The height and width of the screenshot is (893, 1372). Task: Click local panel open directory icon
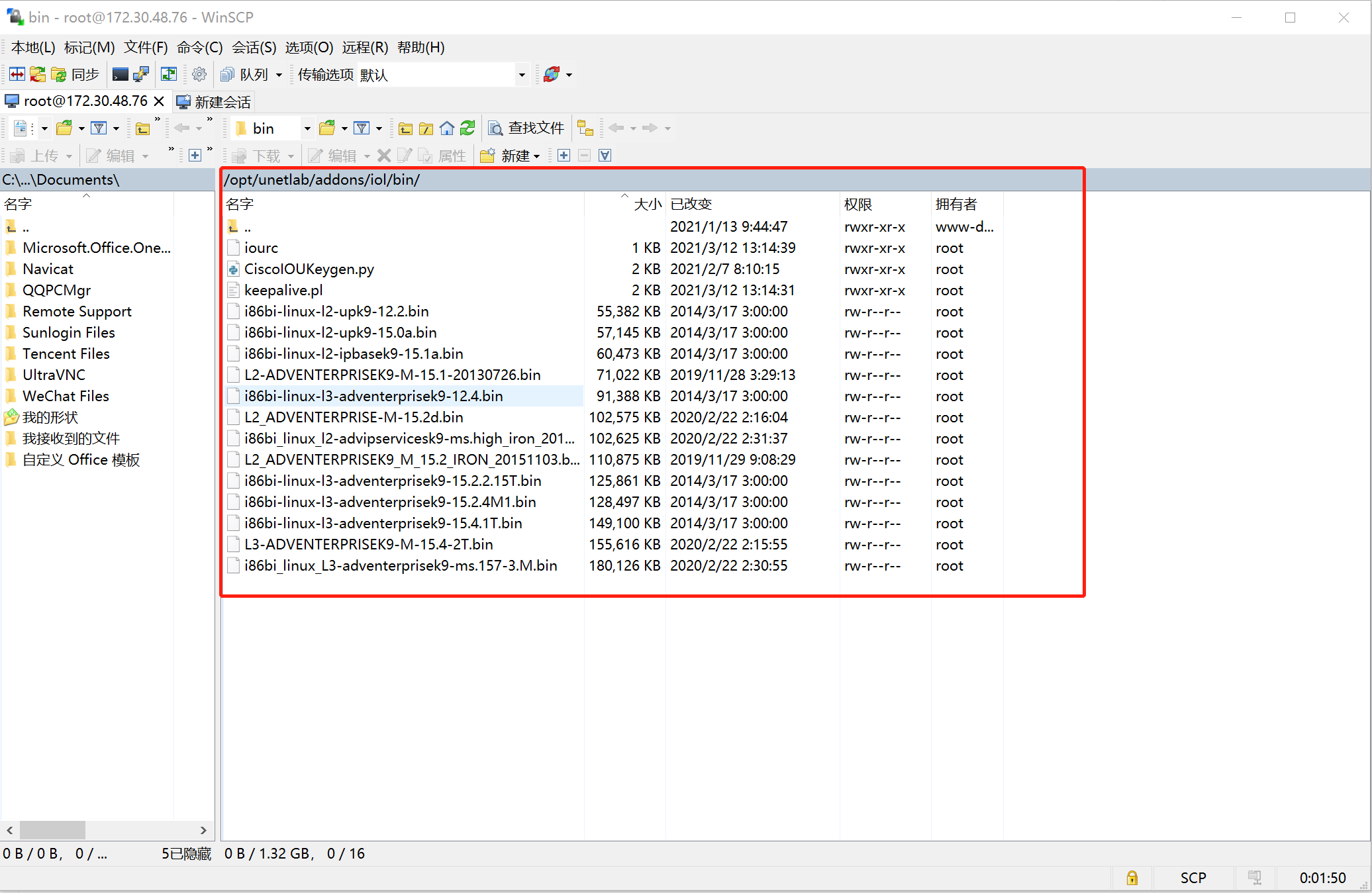(x=64, y=128)
